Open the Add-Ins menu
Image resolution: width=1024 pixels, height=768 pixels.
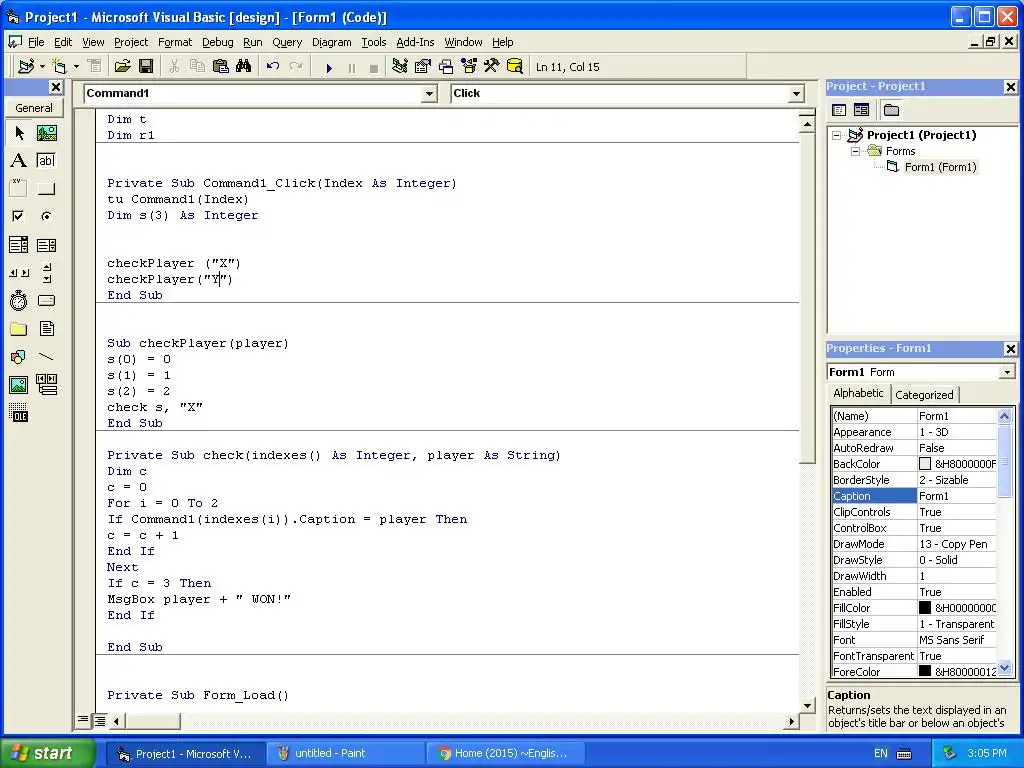[415, 42]
